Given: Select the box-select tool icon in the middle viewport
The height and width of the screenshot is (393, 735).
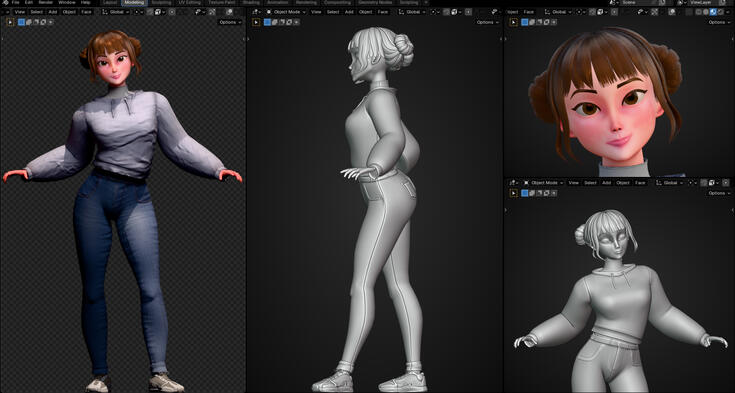Looking at the screenshot, I should point(256,22).
